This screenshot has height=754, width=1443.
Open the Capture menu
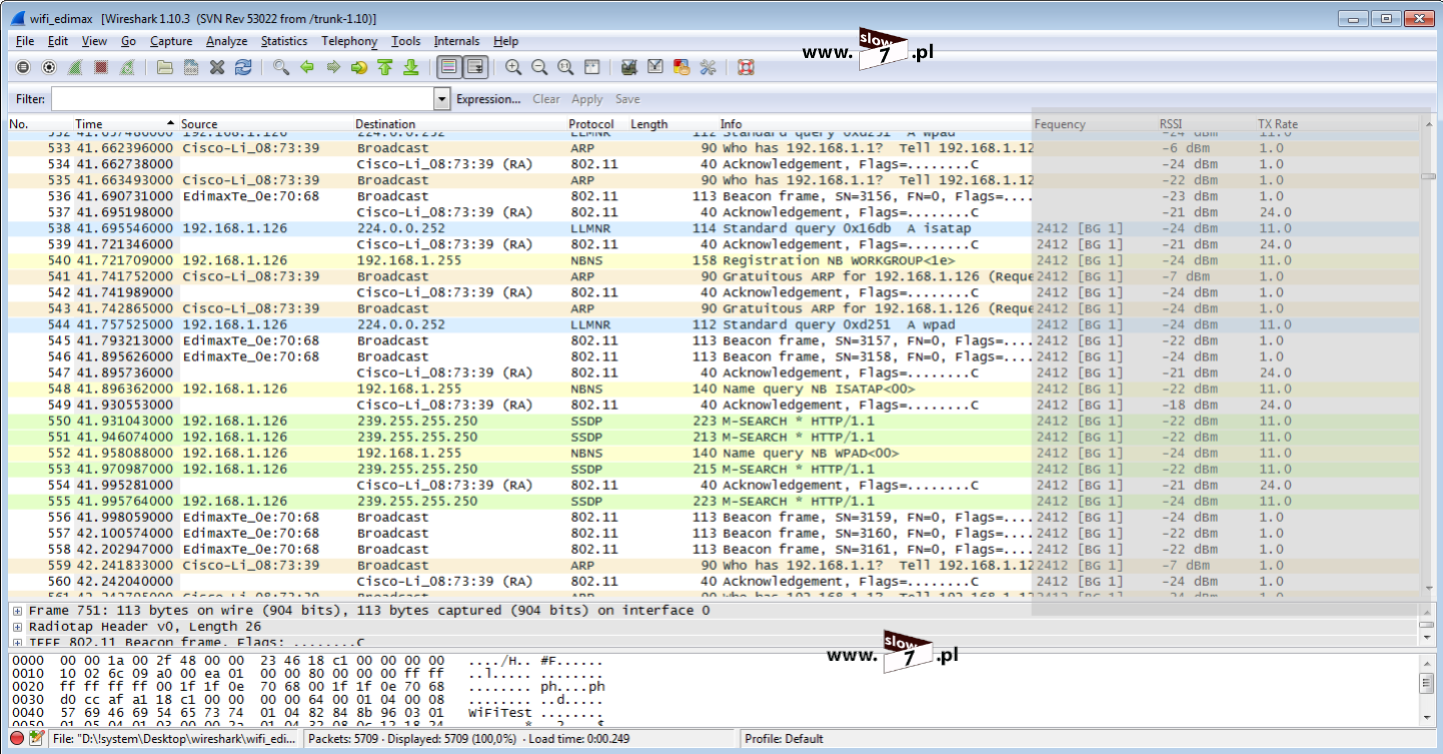(171, 41)
